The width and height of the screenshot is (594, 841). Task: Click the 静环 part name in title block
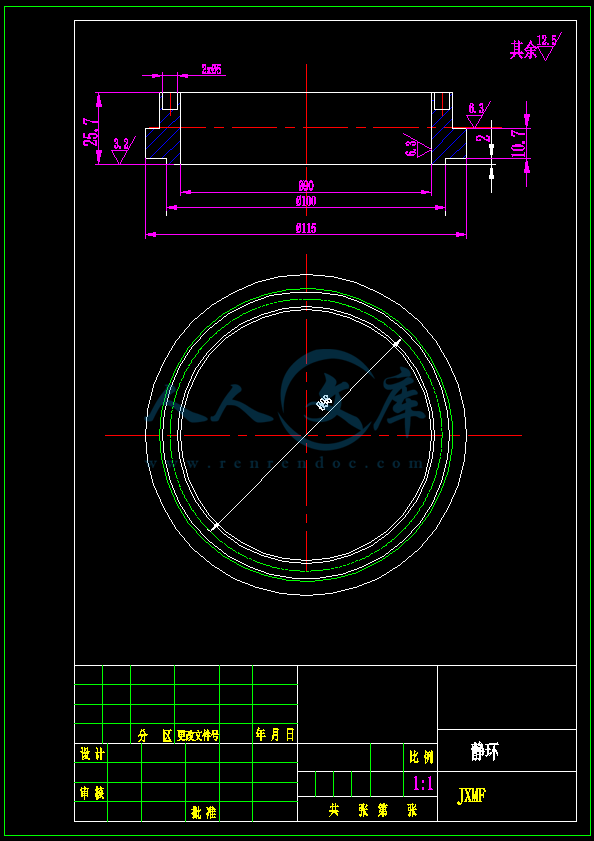(x=485, y=752)
